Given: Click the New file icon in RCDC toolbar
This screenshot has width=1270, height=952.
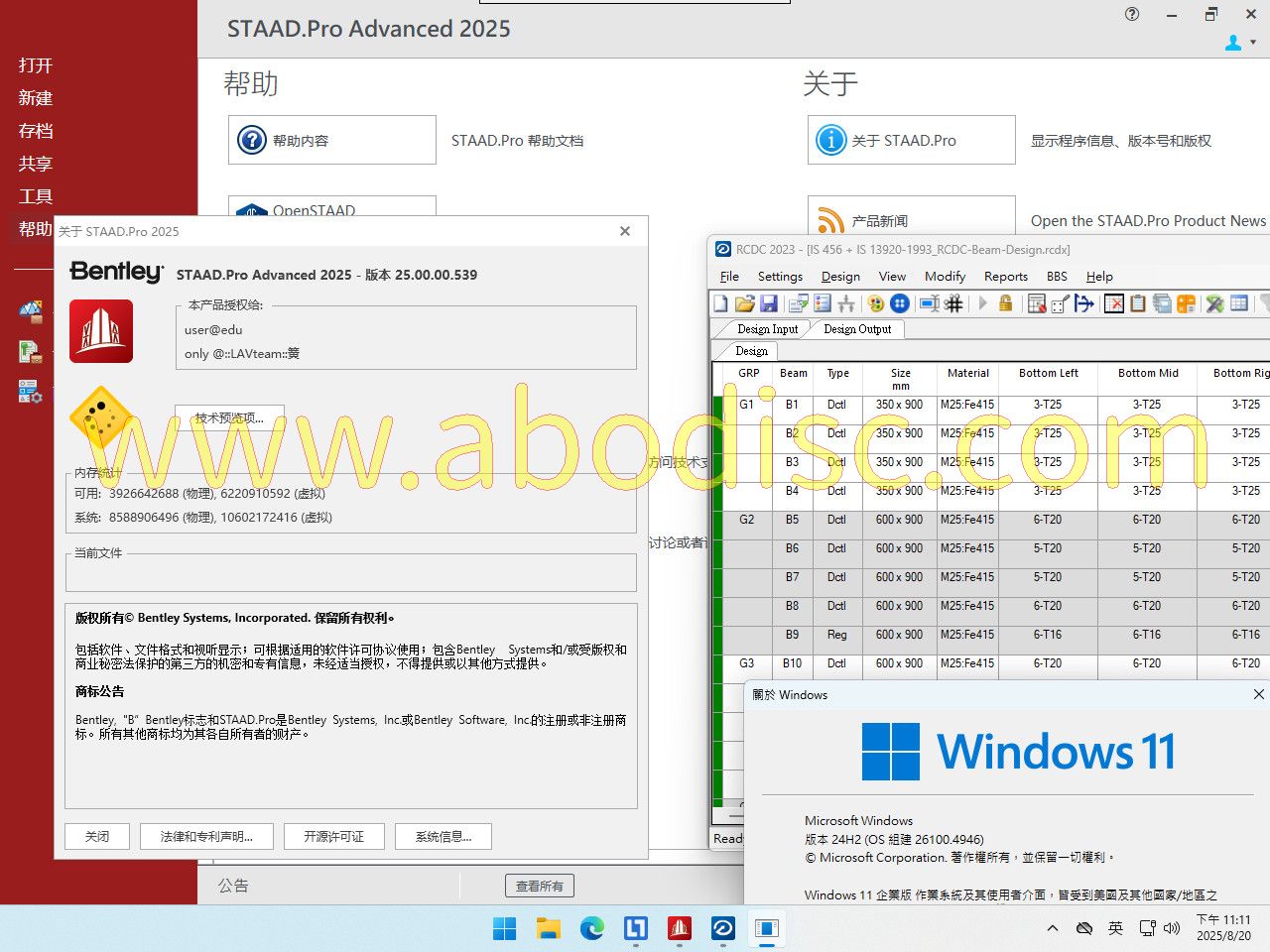Looking at the screenshot, I should pos(720,303).
